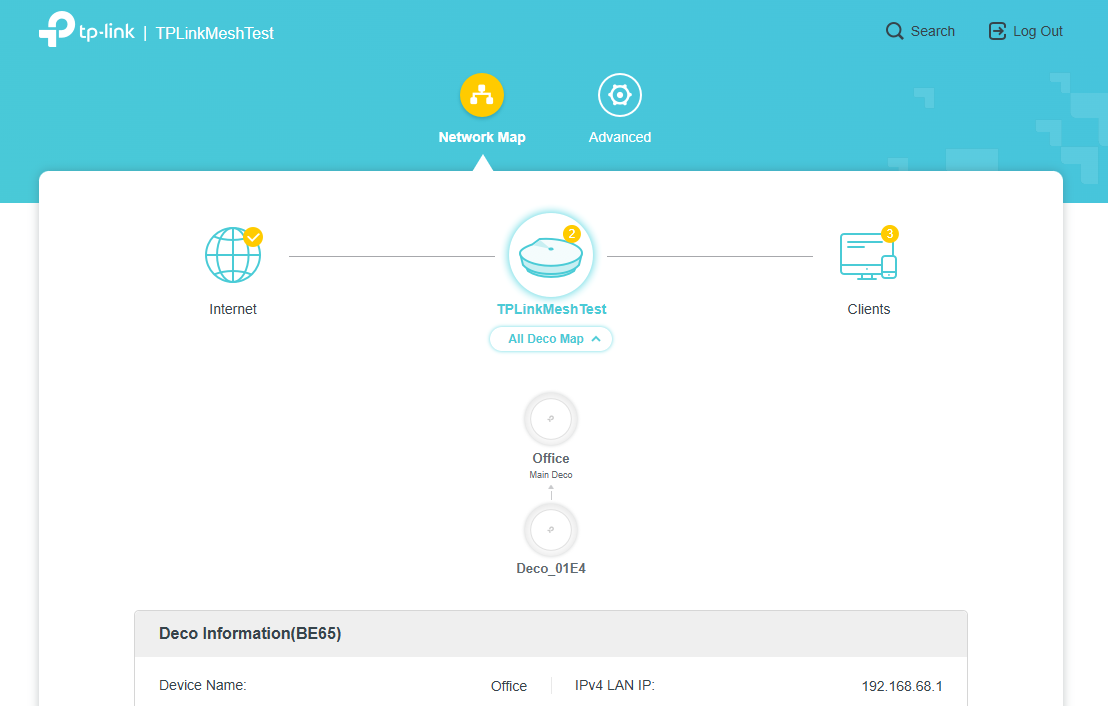Collapse the All Deco Map dropdown
The height and width of the screenshot is (706, 1108).
[551, 339]
